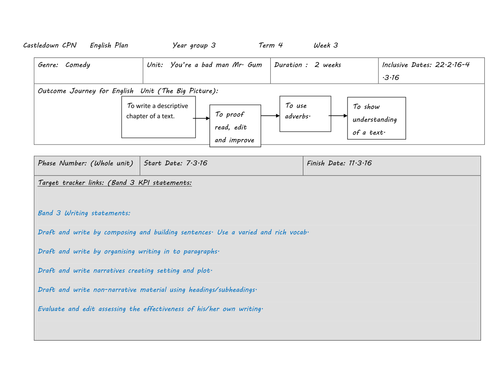Screen dimensions: 500x386
Task: Click the 'Genre: Comedy' table cell
Action: (x=88, y=70)
